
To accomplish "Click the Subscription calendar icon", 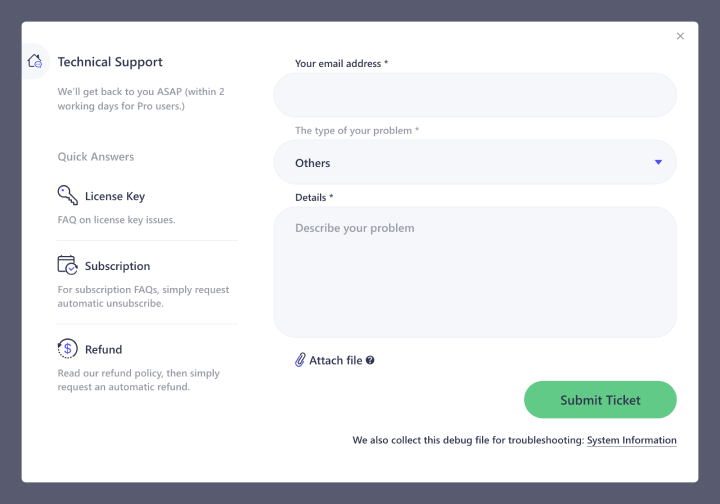I will tap(67, 266).
